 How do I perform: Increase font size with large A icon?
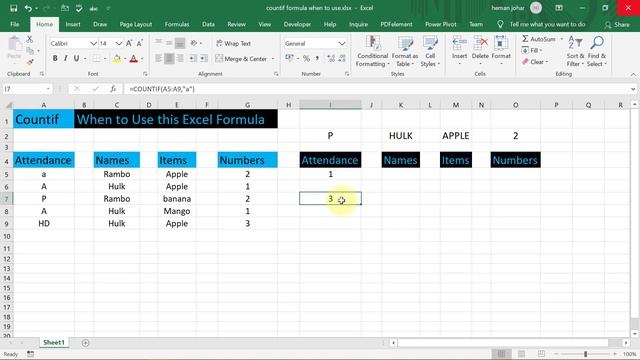(x=129, y=43)
